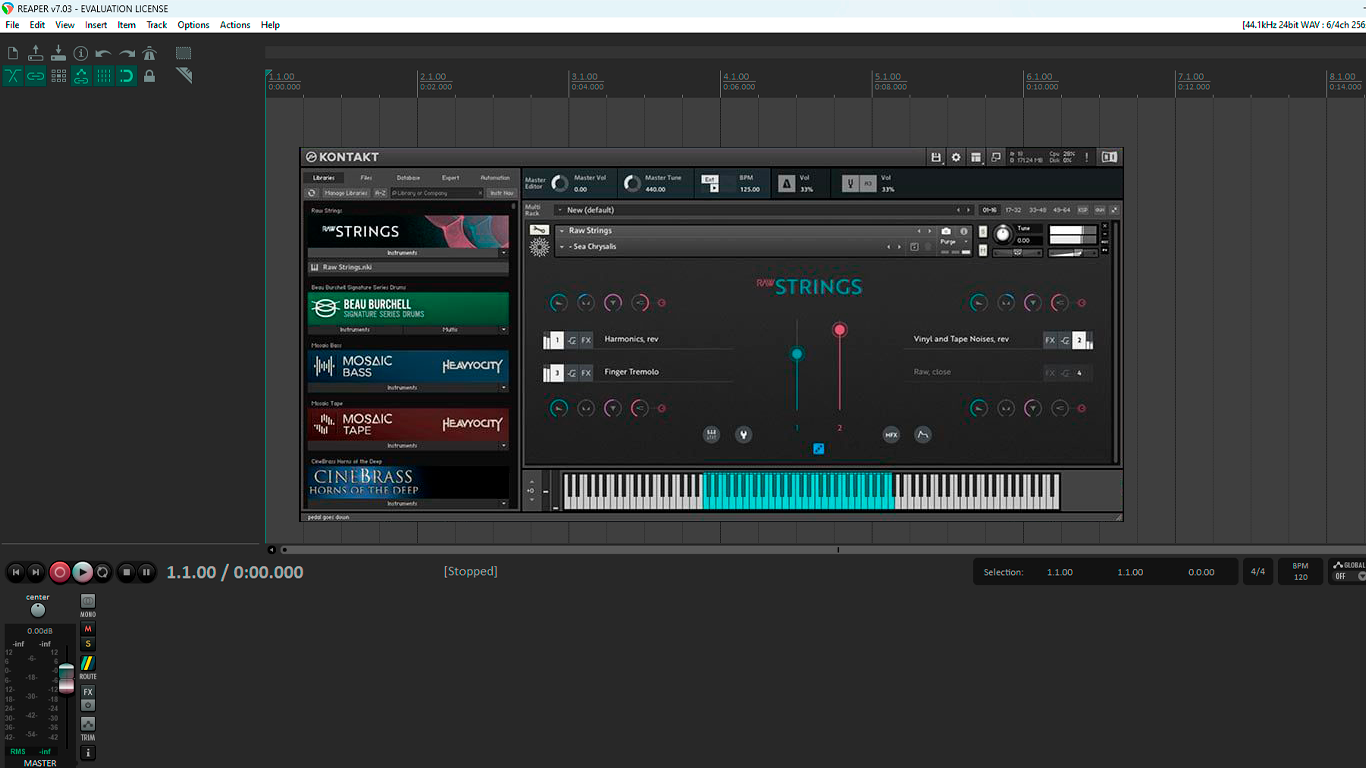Click the library refresh icon

click(312, 193)
